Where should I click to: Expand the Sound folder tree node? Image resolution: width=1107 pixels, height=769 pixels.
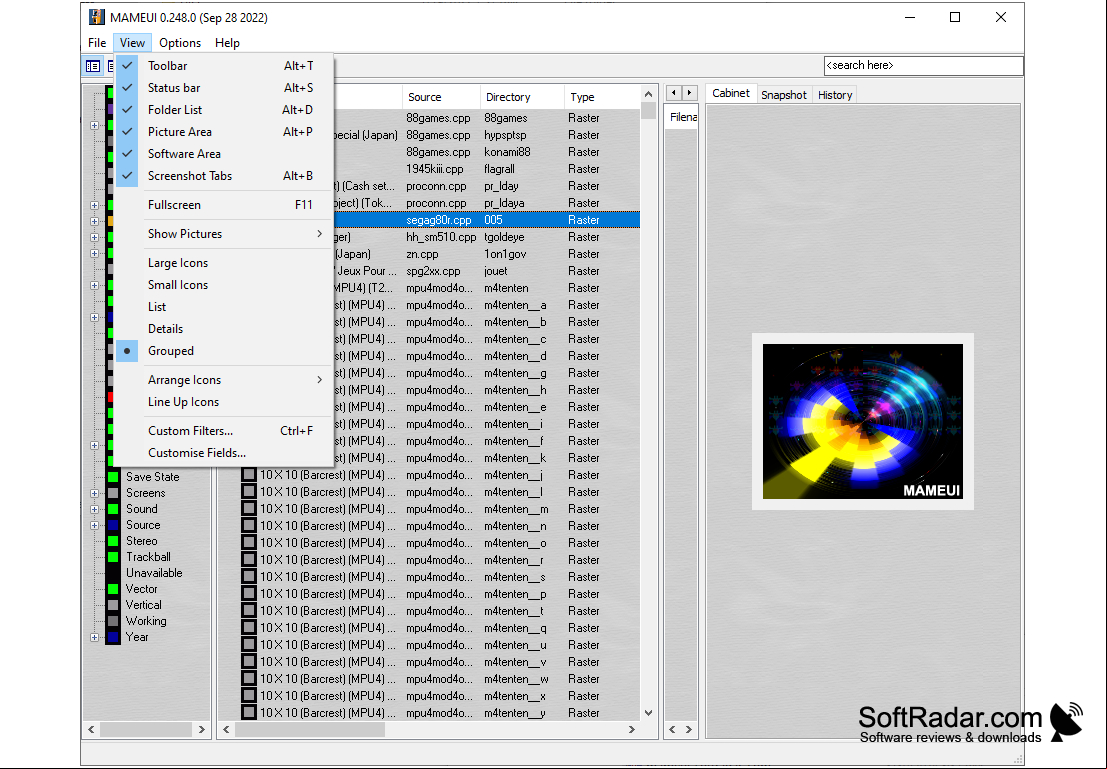[95, 509]
